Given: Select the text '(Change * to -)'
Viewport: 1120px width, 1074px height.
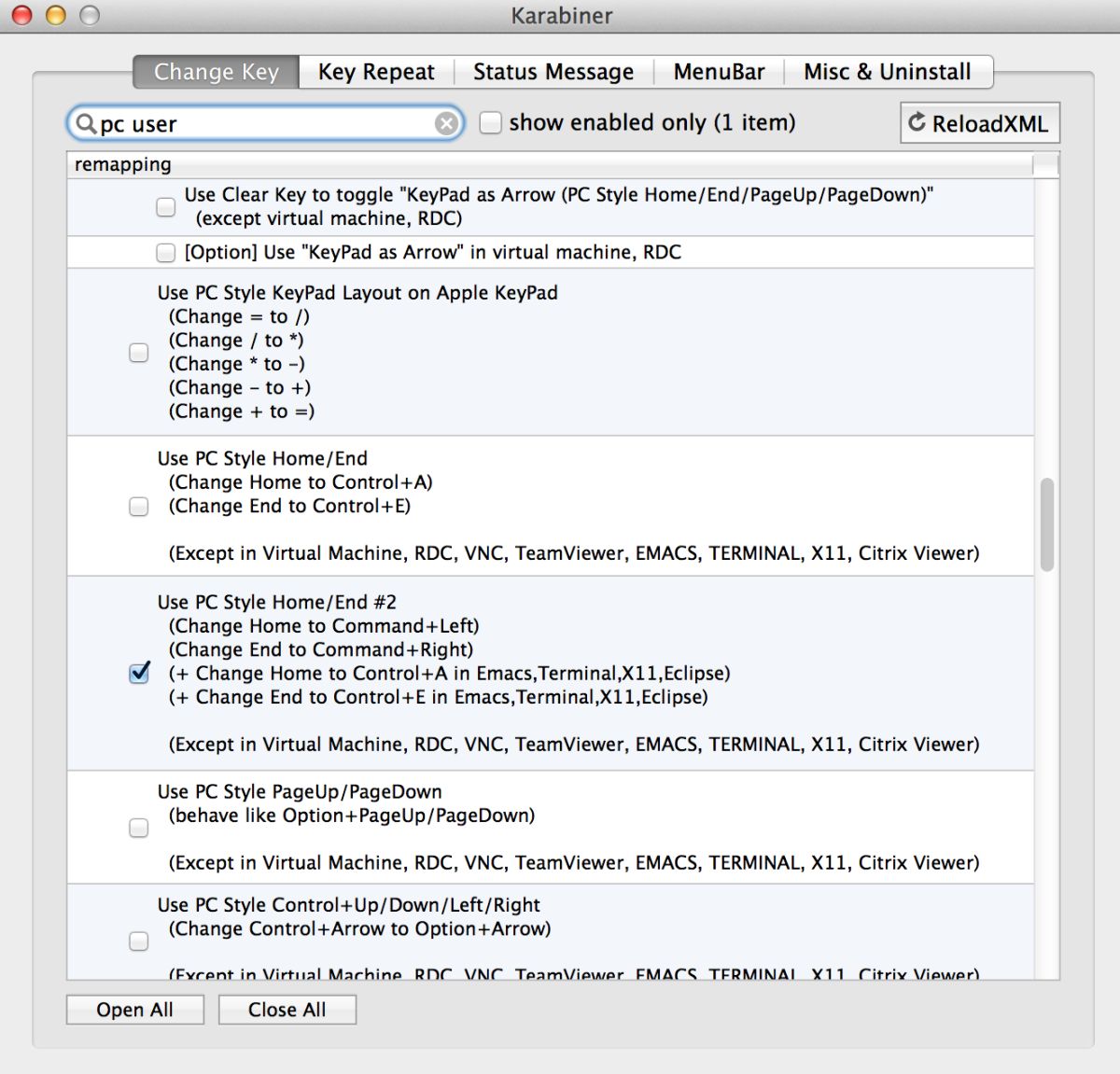Looking at the screenshot, I should (x=236, y=364).
